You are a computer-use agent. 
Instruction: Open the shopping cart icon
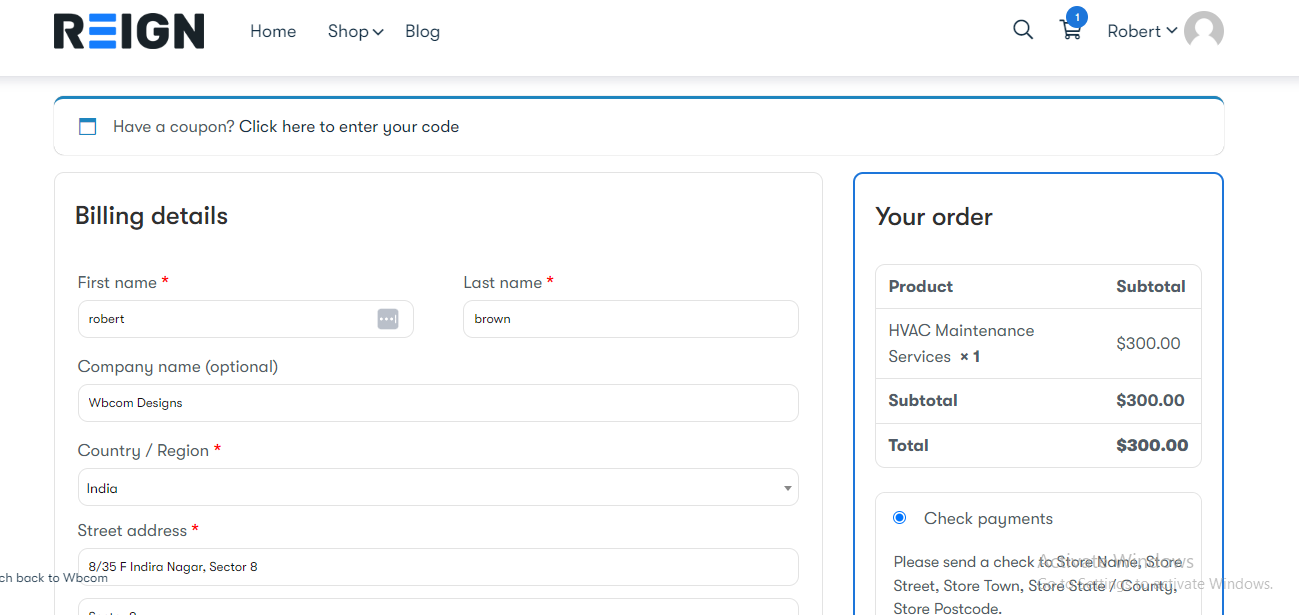click(x=1070, y=31)
